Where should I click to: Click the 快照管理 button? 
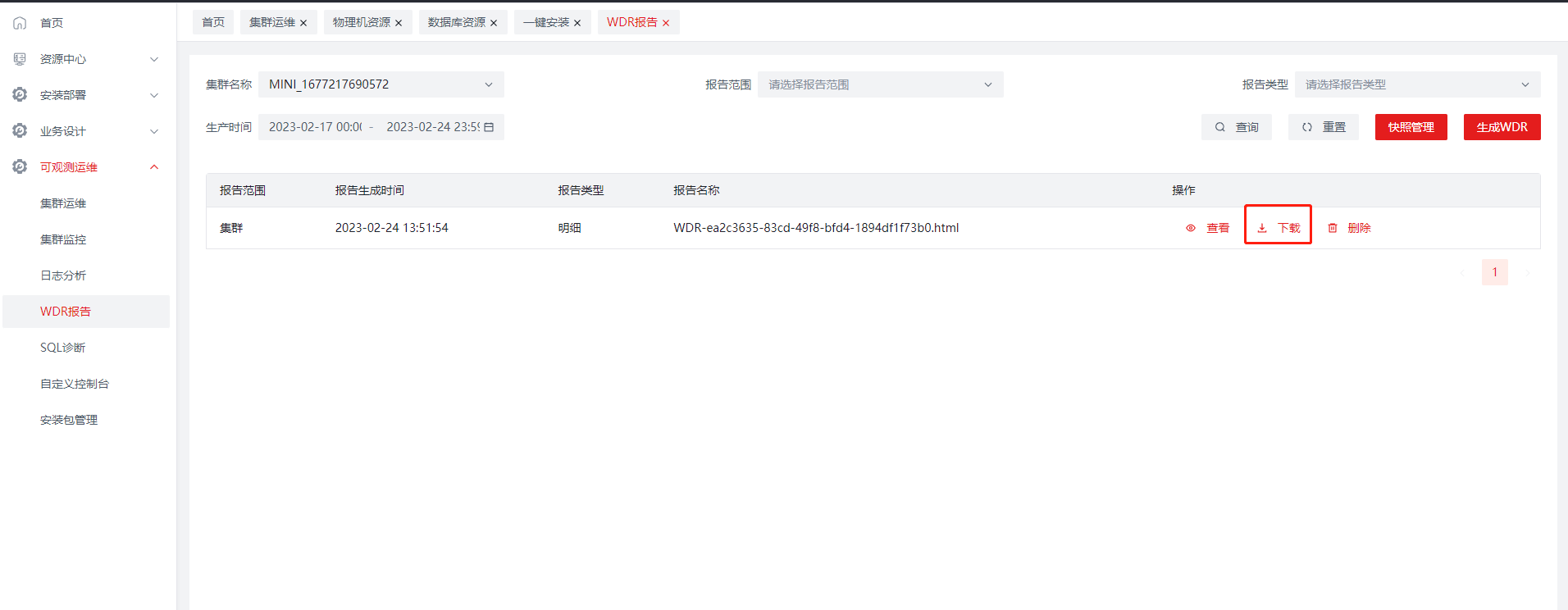click(1411, 127)
